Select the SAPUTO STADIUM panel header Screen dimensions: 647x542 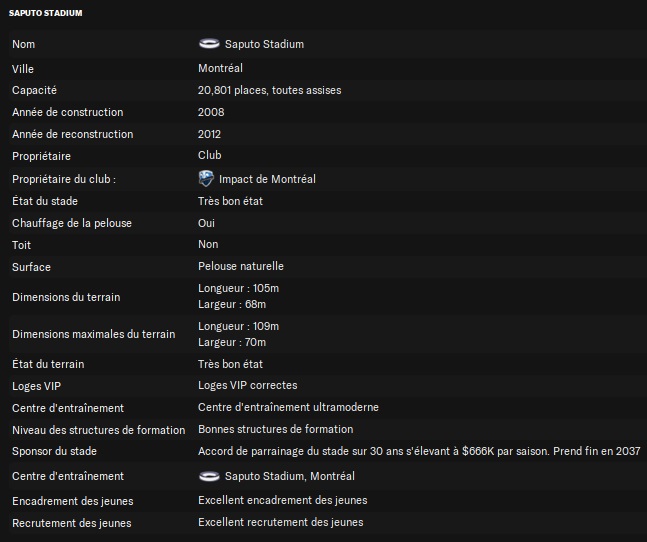point(45,13)
